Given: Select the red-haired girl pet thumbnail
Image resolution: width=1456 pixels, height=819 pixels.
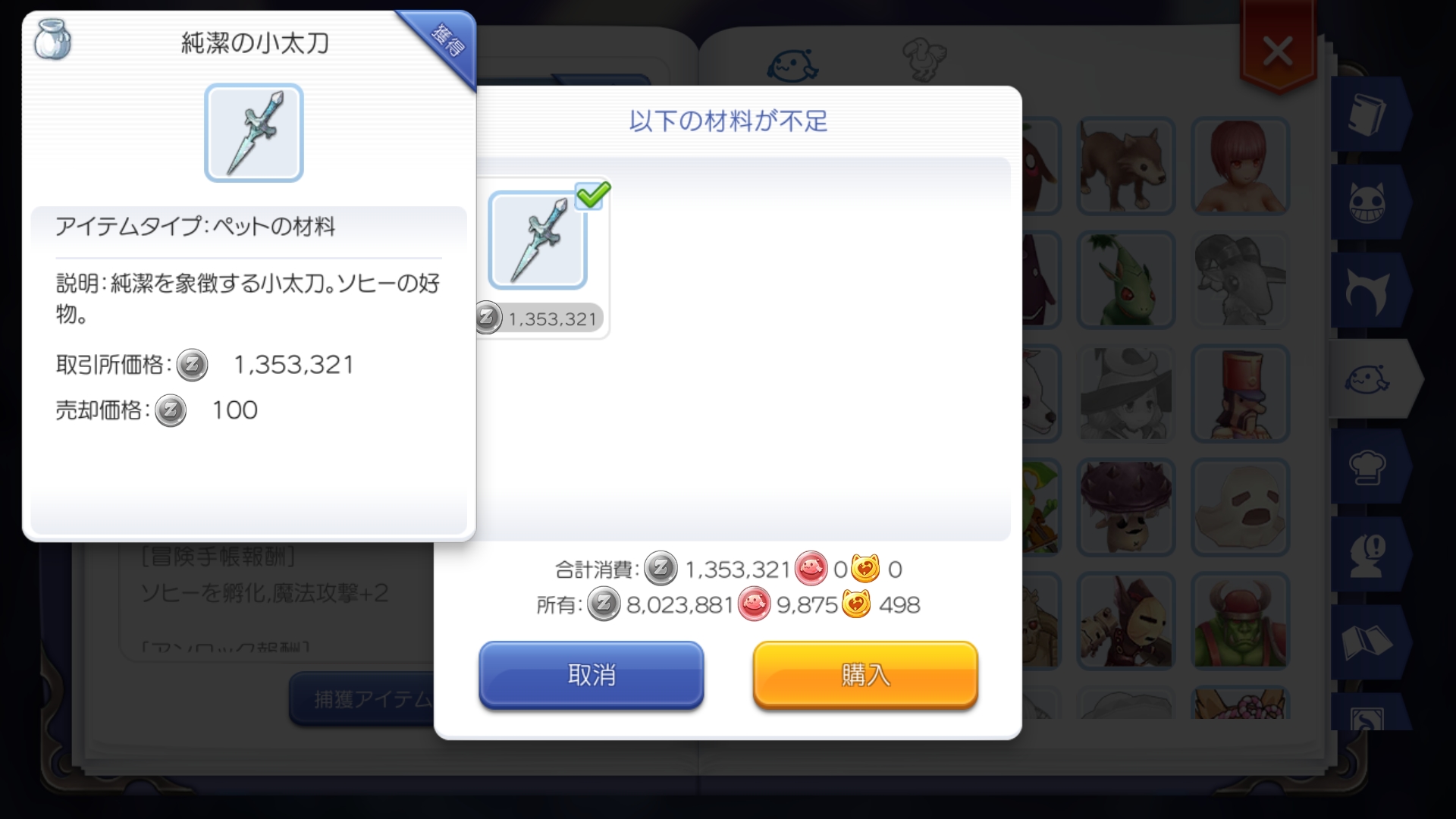Looking at the screenshot, I should pyautogui.click(x=1240, y=166).
